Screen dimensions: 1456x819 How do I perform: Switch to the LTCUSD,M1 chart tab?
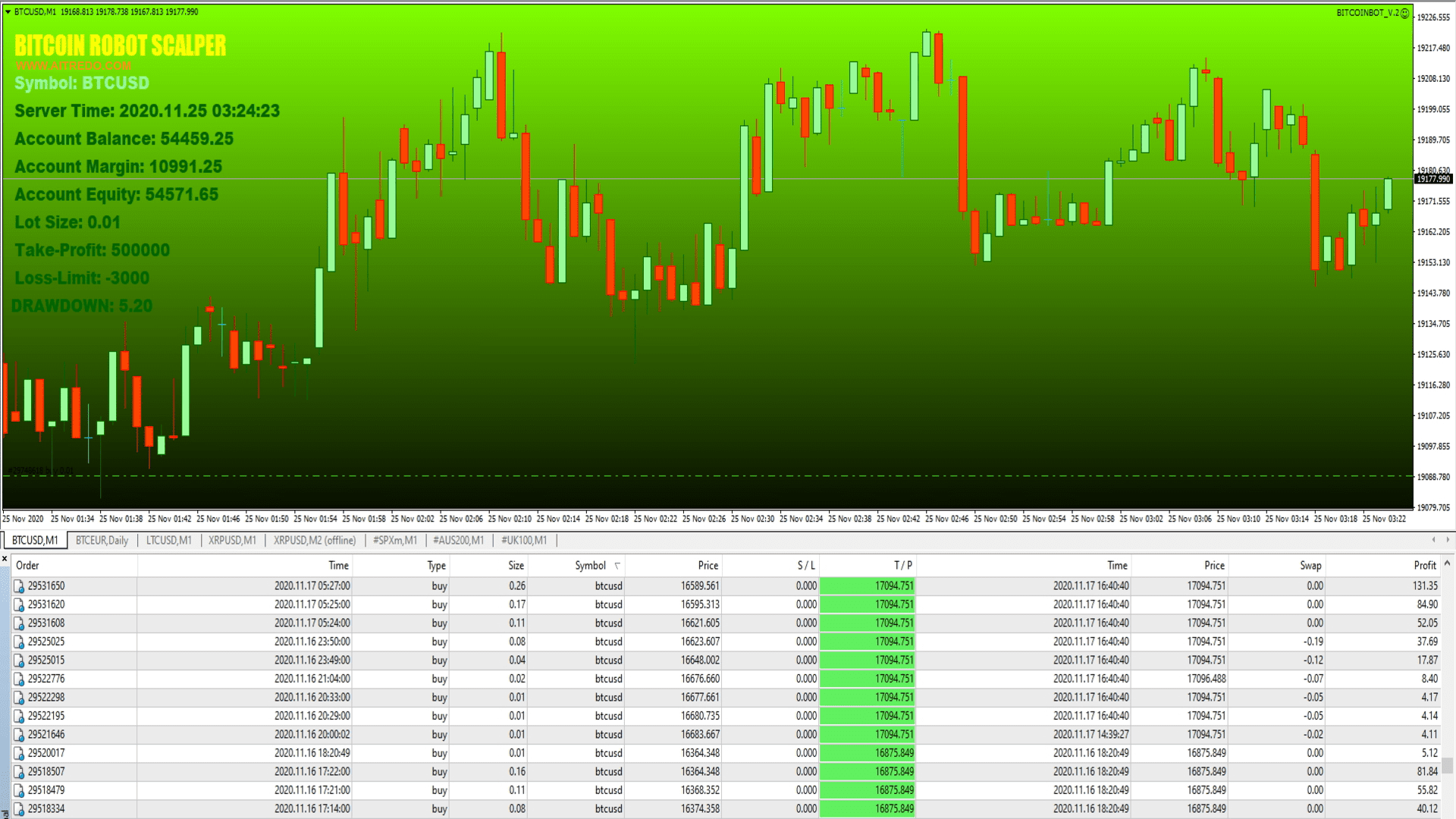tap(168, 541)
